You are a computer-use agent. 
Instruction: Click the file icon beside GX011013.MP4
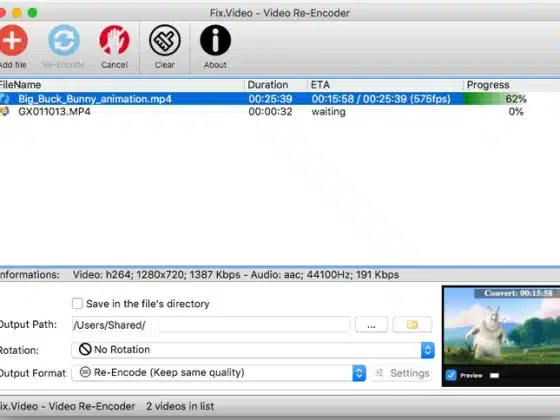(5, 112)
